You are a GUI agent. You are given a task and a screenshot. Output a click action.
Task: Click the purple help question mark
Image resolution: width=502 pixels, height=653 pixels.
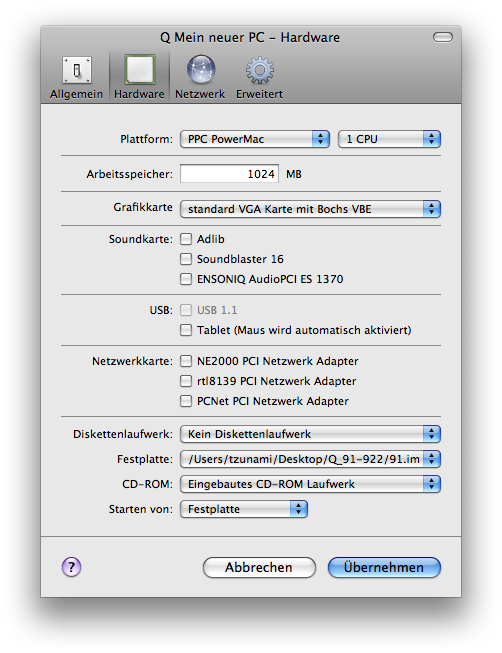pos(71,567)
